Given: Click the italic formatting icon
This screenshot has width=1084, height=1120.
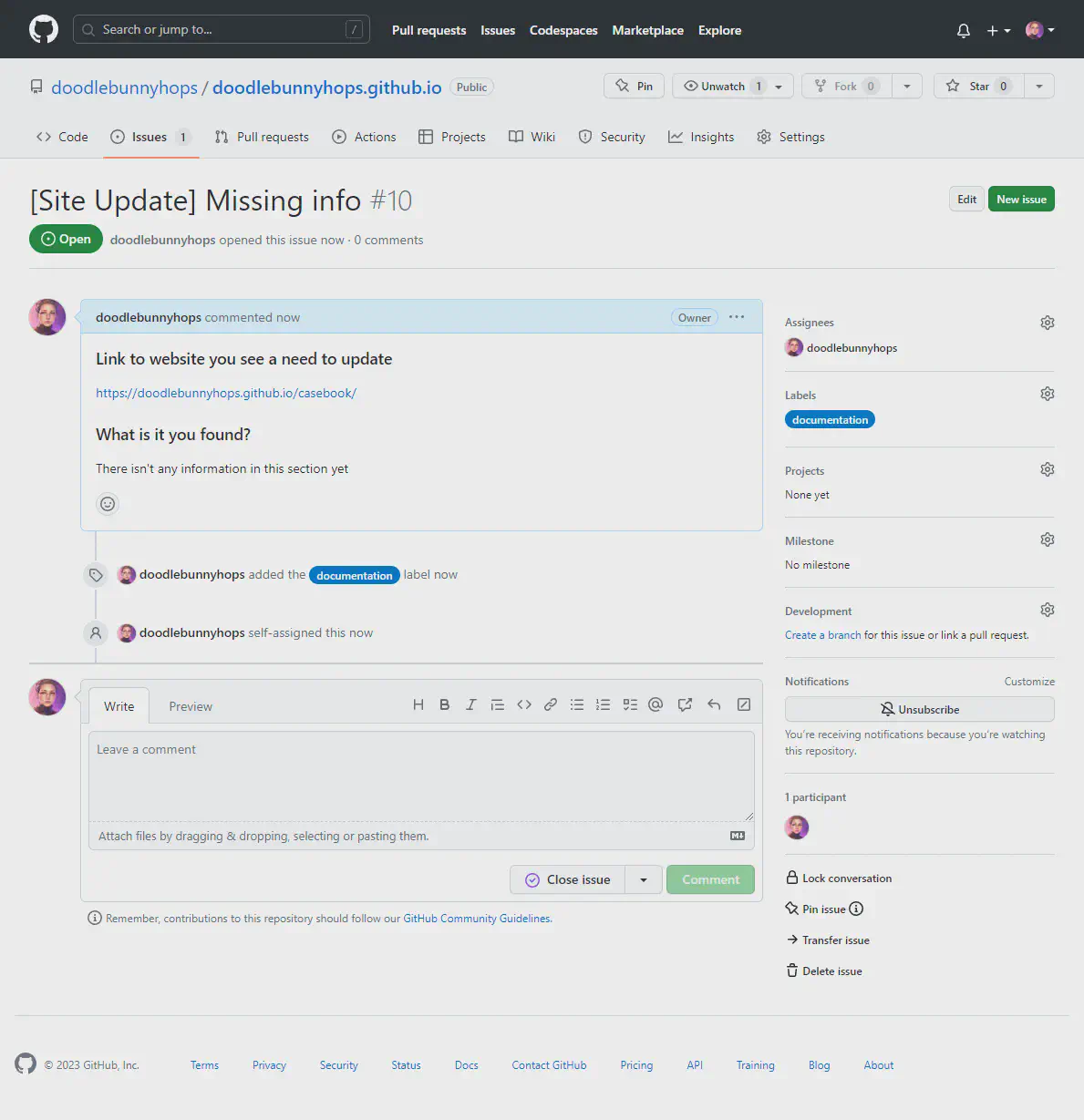Looking at the screenshot, I should point(471,704).
